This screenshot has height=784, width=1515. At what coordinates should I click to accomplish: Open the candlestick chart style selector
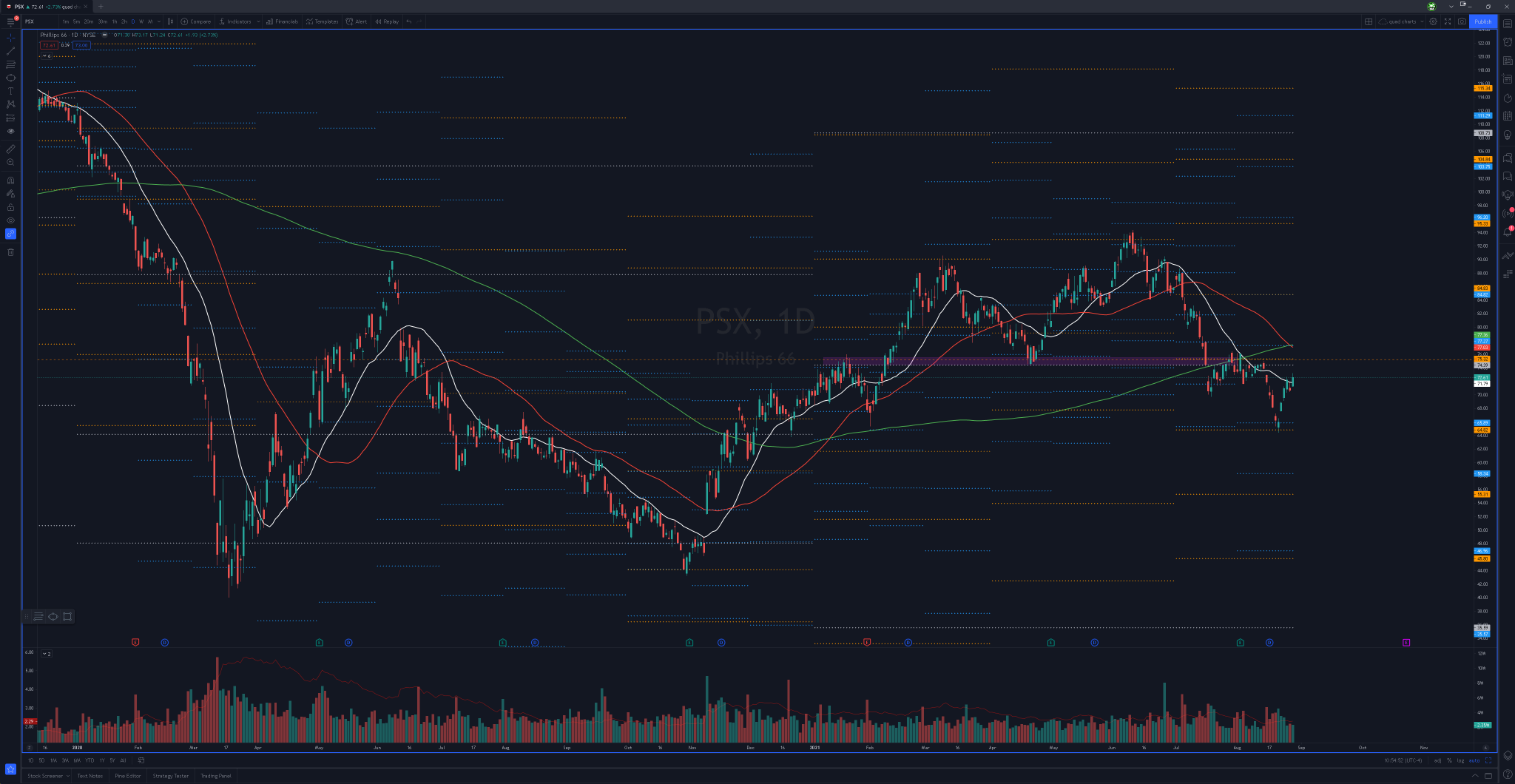tap(170, 21)
